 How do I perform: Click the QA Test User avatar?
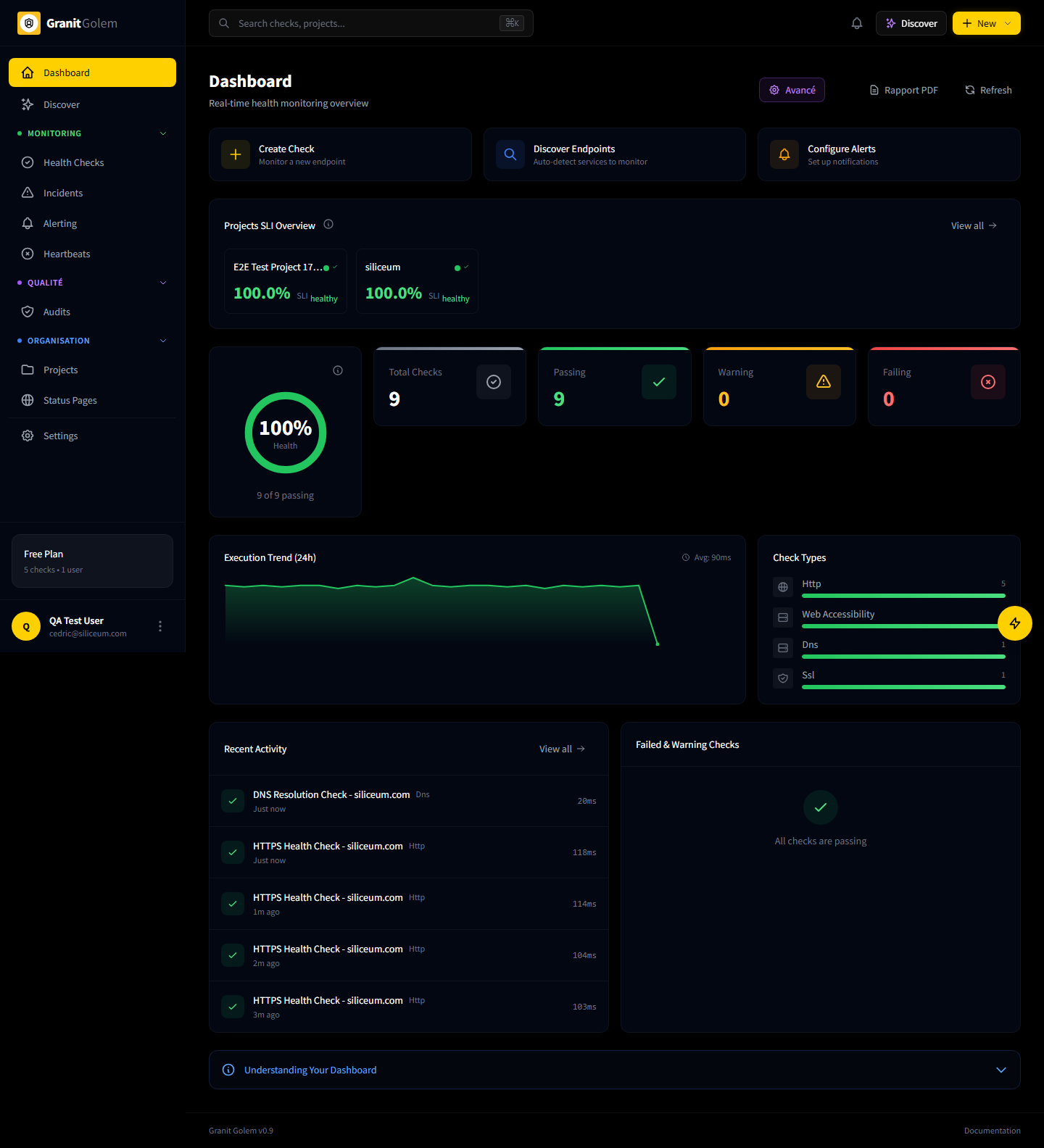[26, 626]
